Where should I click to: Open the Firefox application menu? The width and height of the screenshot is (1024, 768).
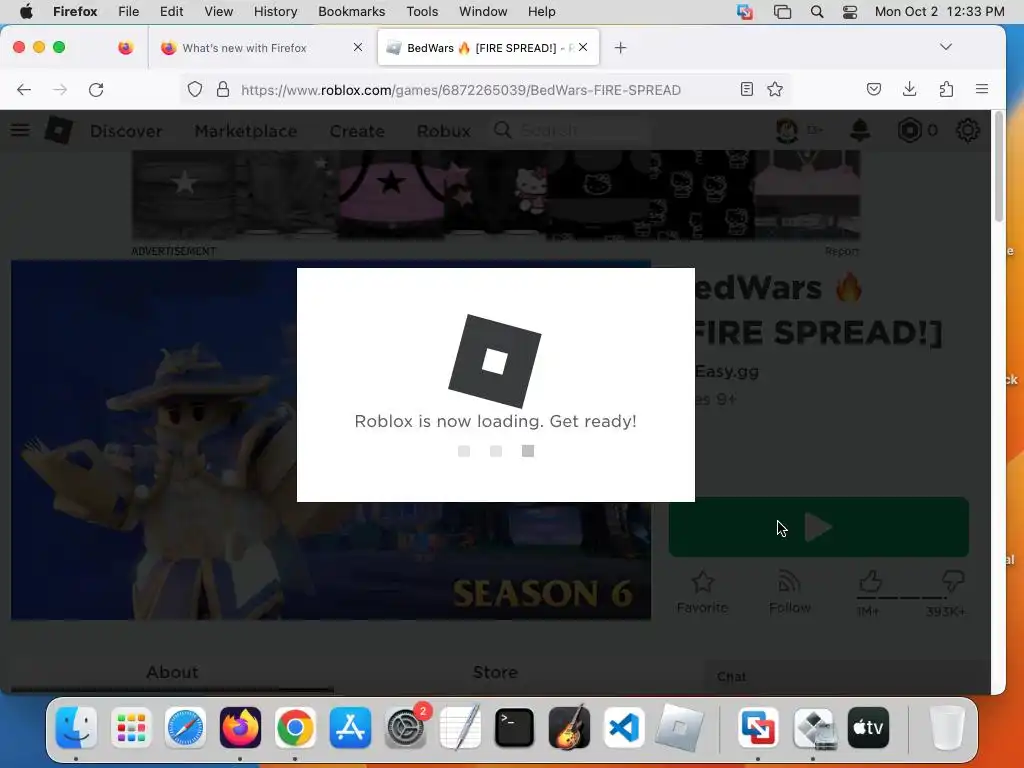982,89
